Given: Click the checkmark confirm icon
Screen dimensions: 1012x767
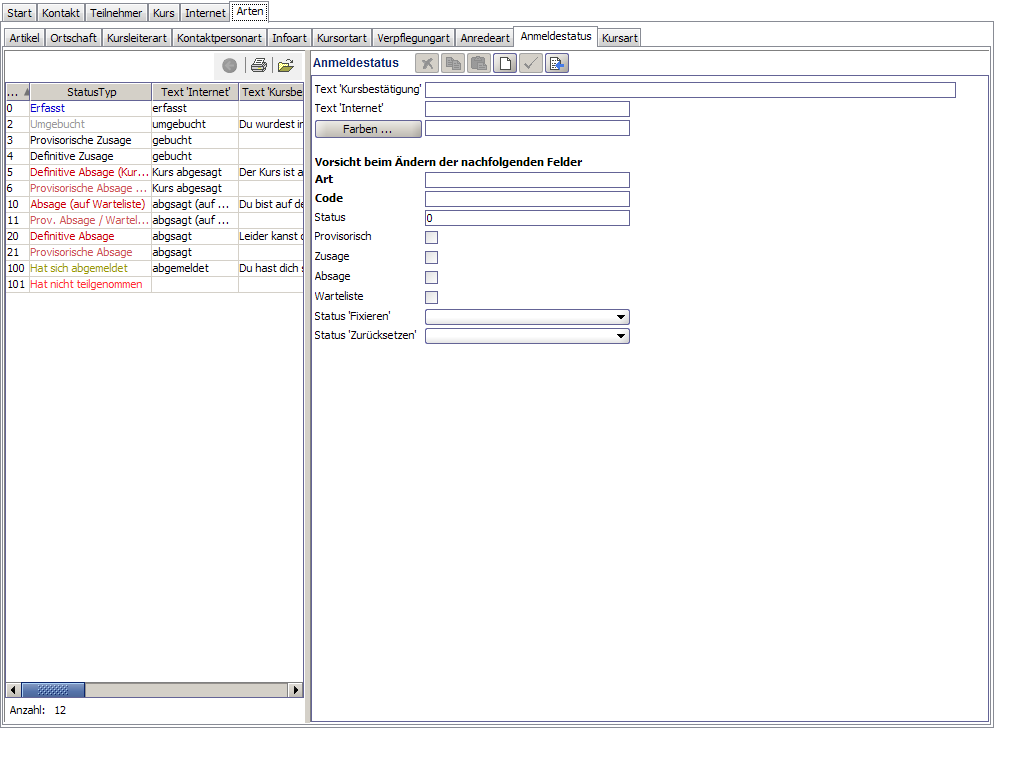Looking at the screenshot, I should click(x=531, y=63).
